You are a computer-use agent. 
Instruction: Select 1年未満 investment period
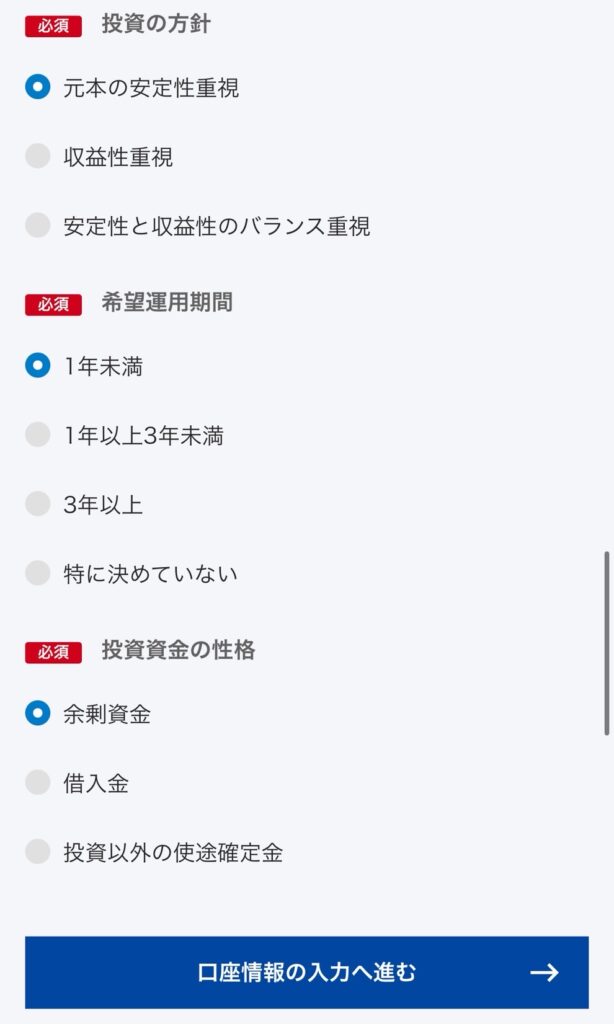[37, 366]
